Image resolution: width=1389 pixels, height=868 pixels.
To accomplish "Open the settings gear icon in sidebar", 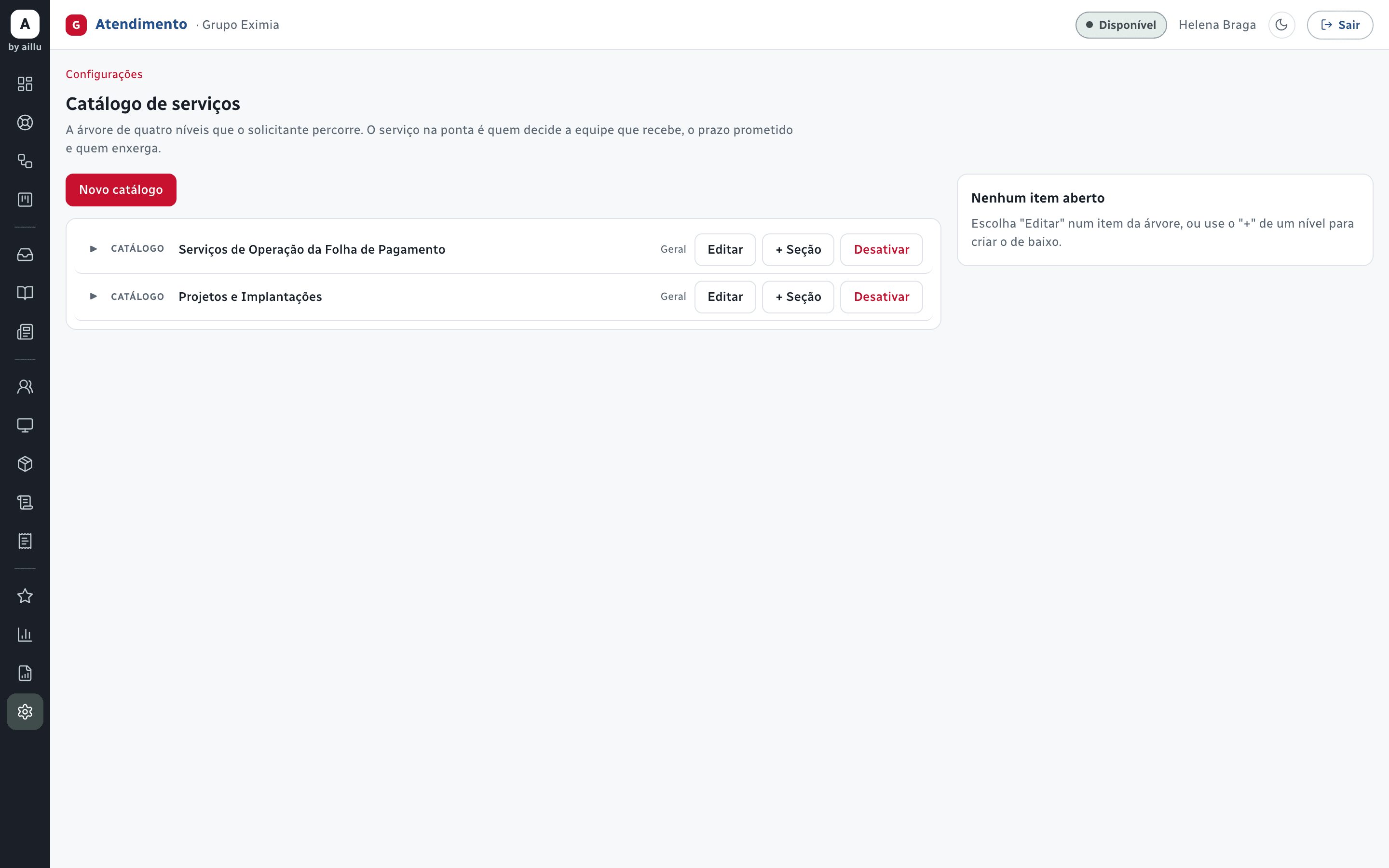I will click(25, 712).
